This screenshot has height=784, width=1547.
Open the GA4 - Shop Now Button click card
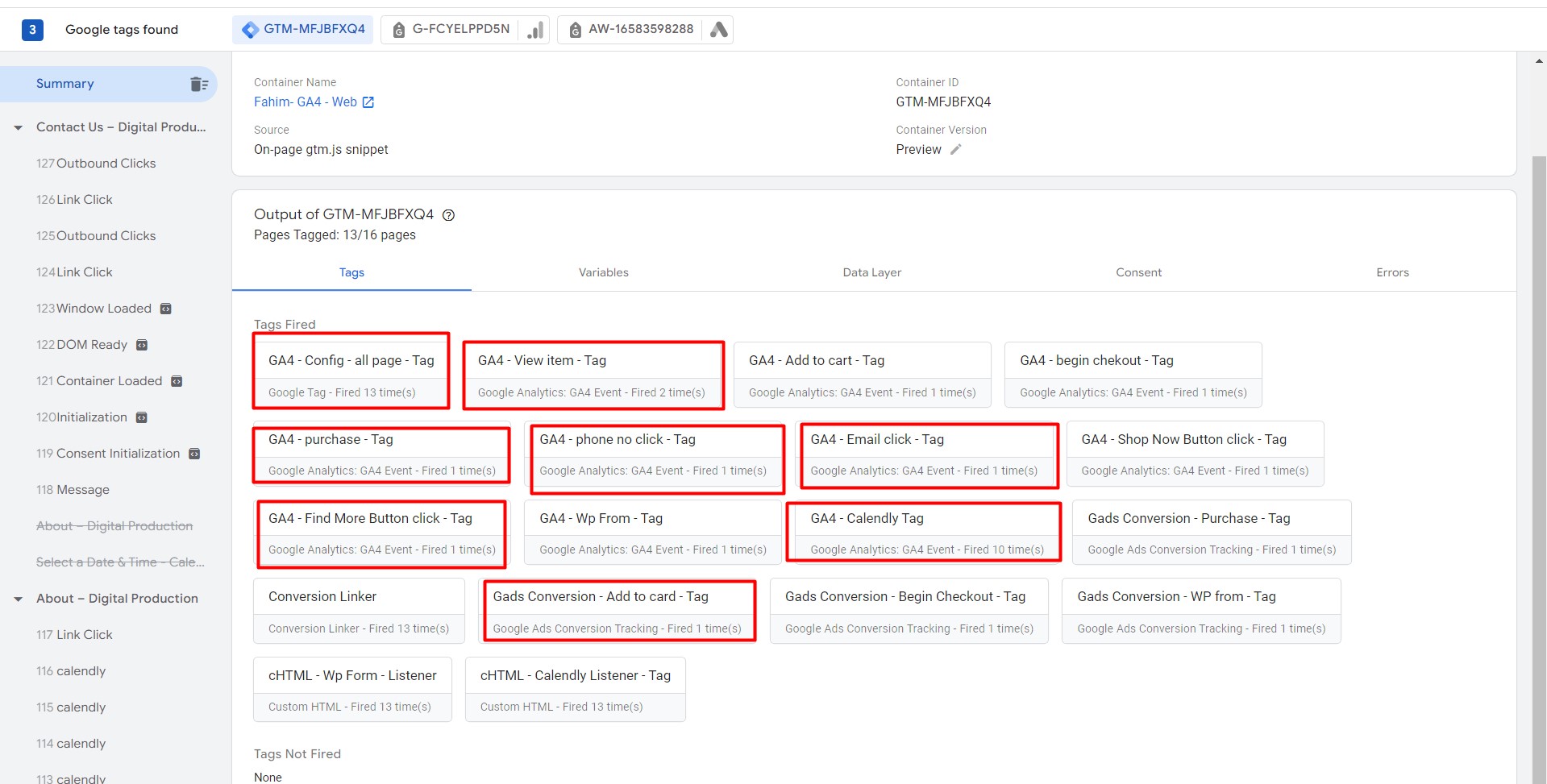tap(1196, 454)
